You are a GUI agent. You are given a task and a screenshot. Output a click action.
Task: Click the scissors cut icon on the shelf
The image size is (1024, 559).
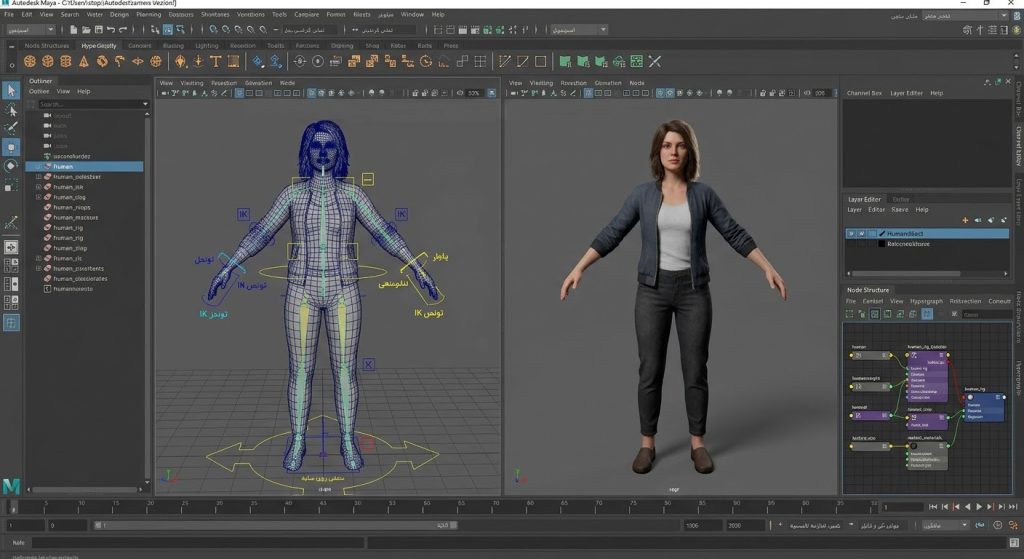[655, 61]
